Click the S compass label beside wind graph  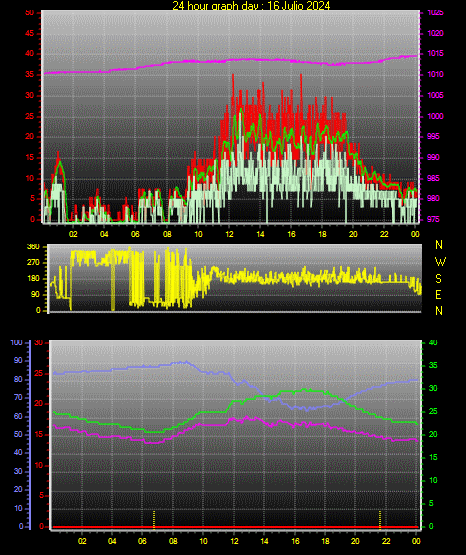(x=438, y=279)
